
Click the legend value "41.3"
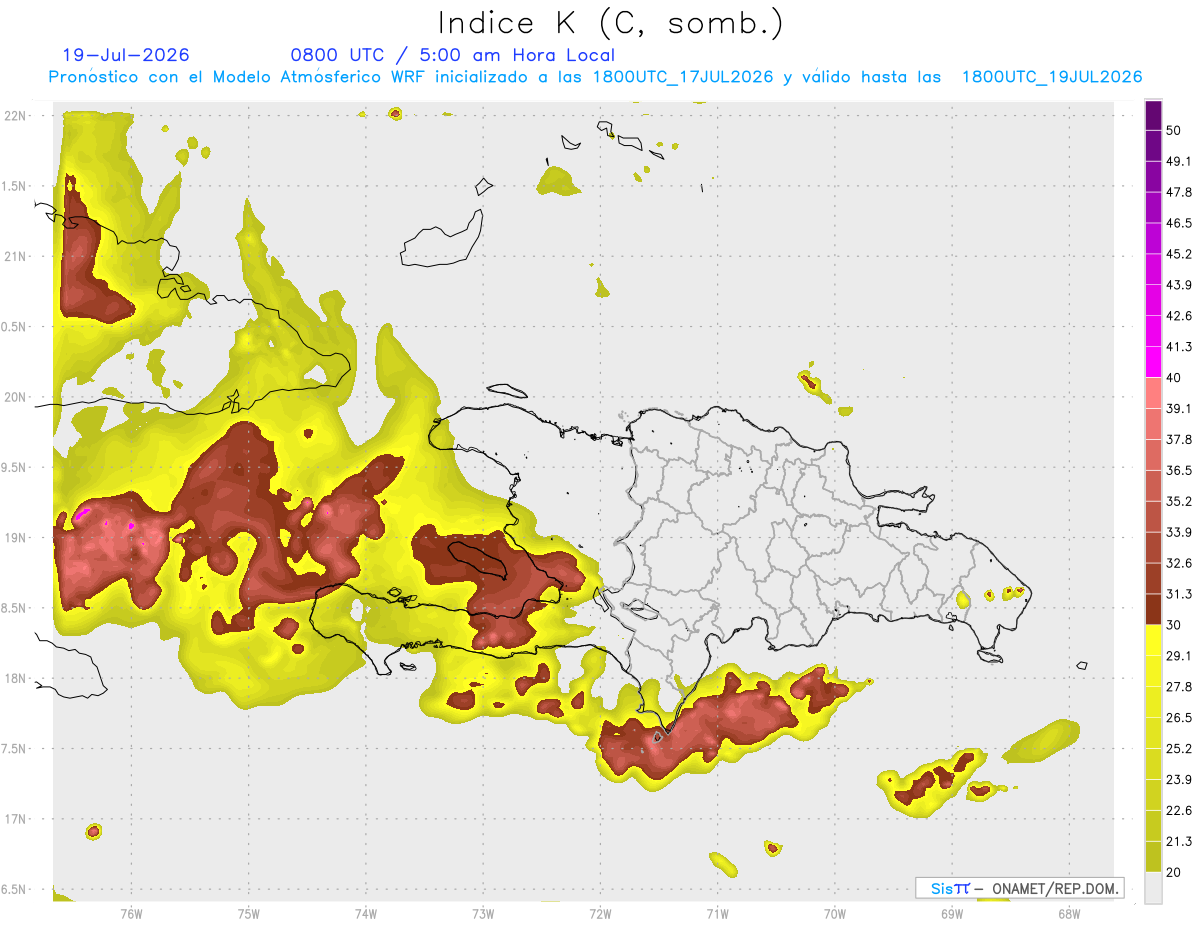click(1180, 347)
